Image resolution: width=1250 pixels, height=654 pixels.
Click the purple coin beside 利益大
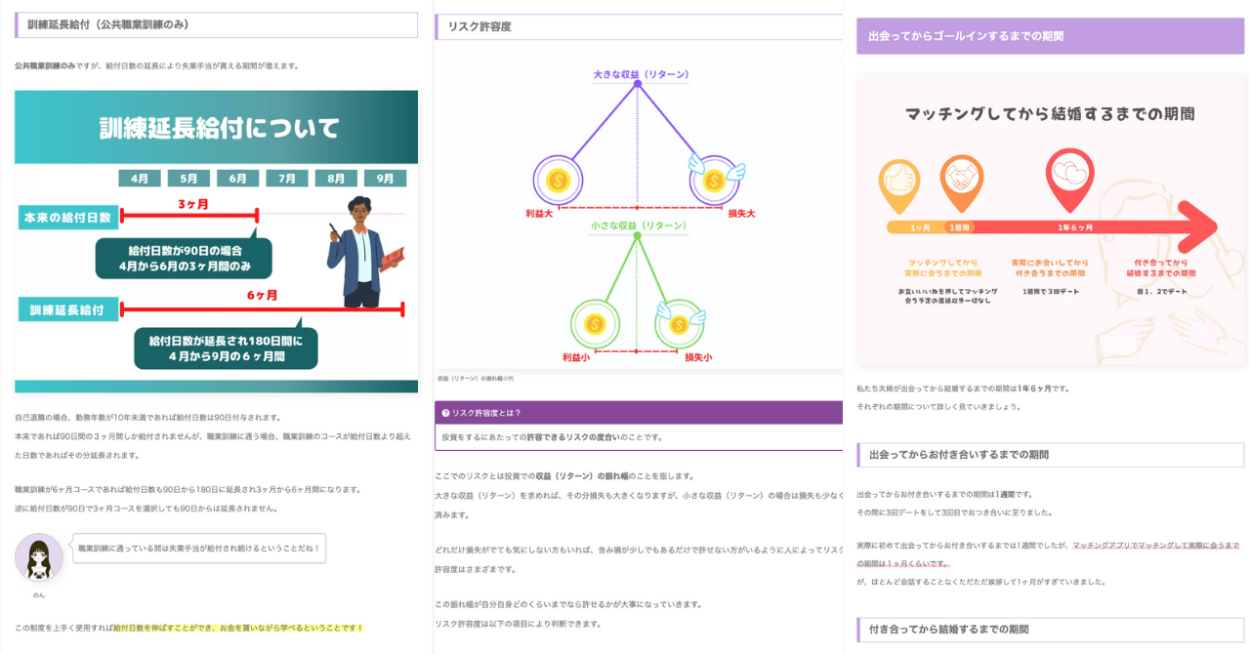click(x=558, y=181)
